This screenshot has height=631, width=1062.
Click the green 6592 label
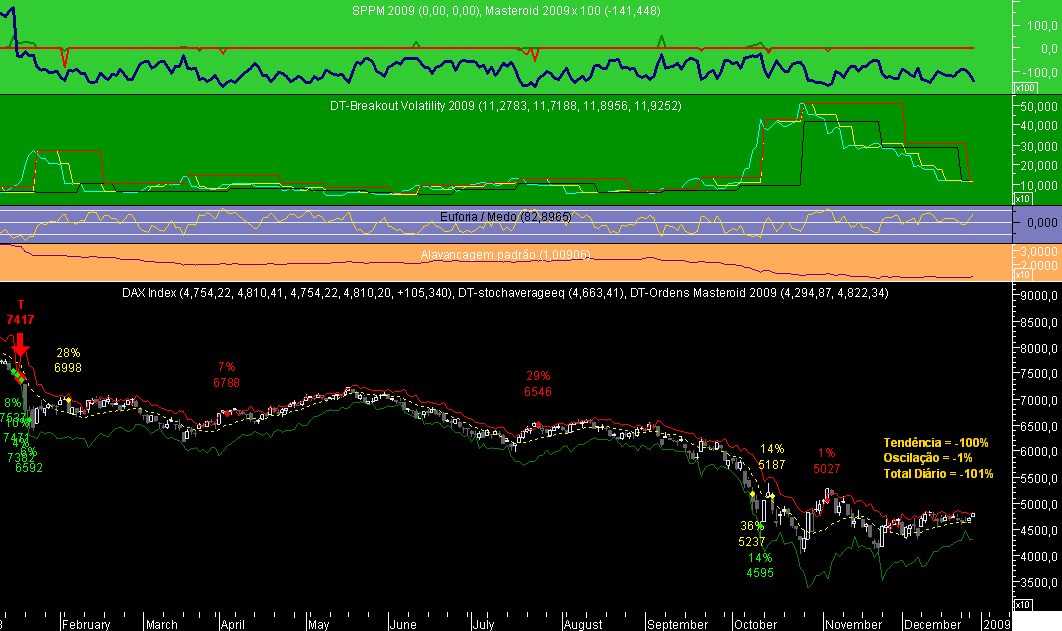point(28,467)
